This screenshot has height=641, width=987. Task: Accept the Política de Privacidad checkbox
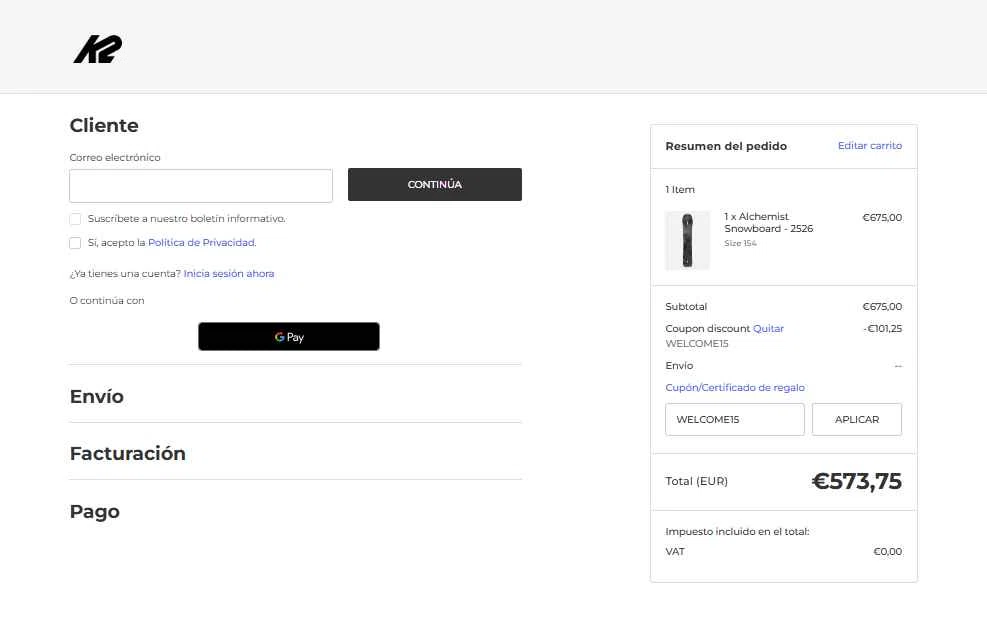tap(75, 242)
